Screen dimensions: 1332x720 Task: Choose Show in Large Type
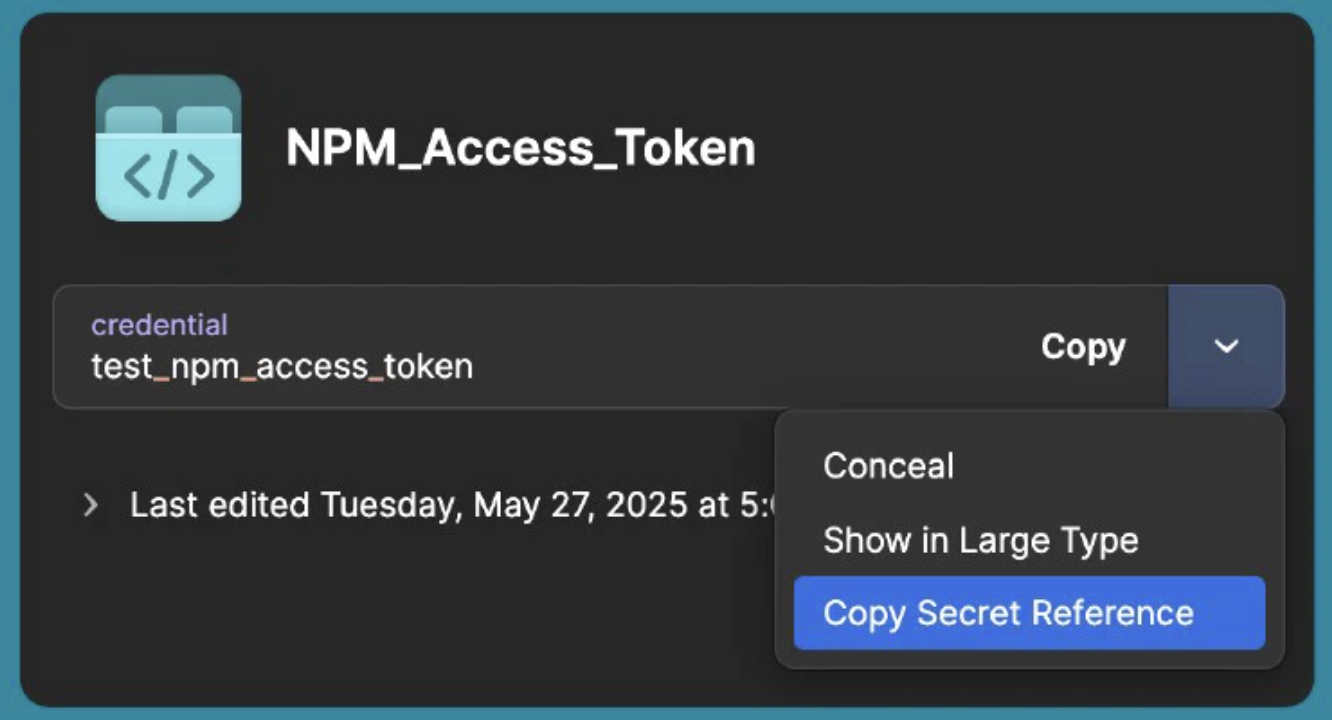pyautogui.click(x=980, y=540)
